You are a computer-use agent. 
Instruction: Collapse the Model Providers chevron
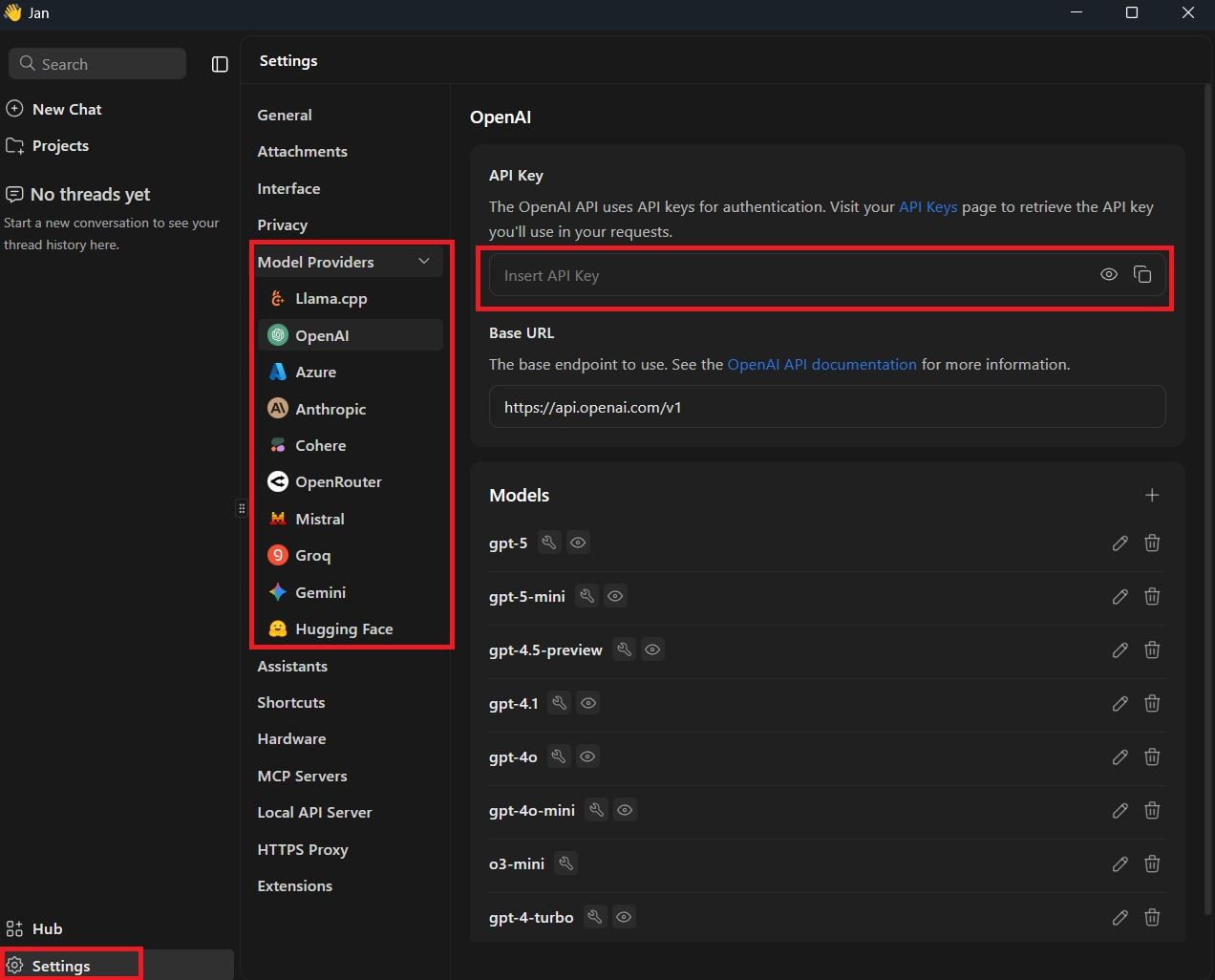point(424,262)
